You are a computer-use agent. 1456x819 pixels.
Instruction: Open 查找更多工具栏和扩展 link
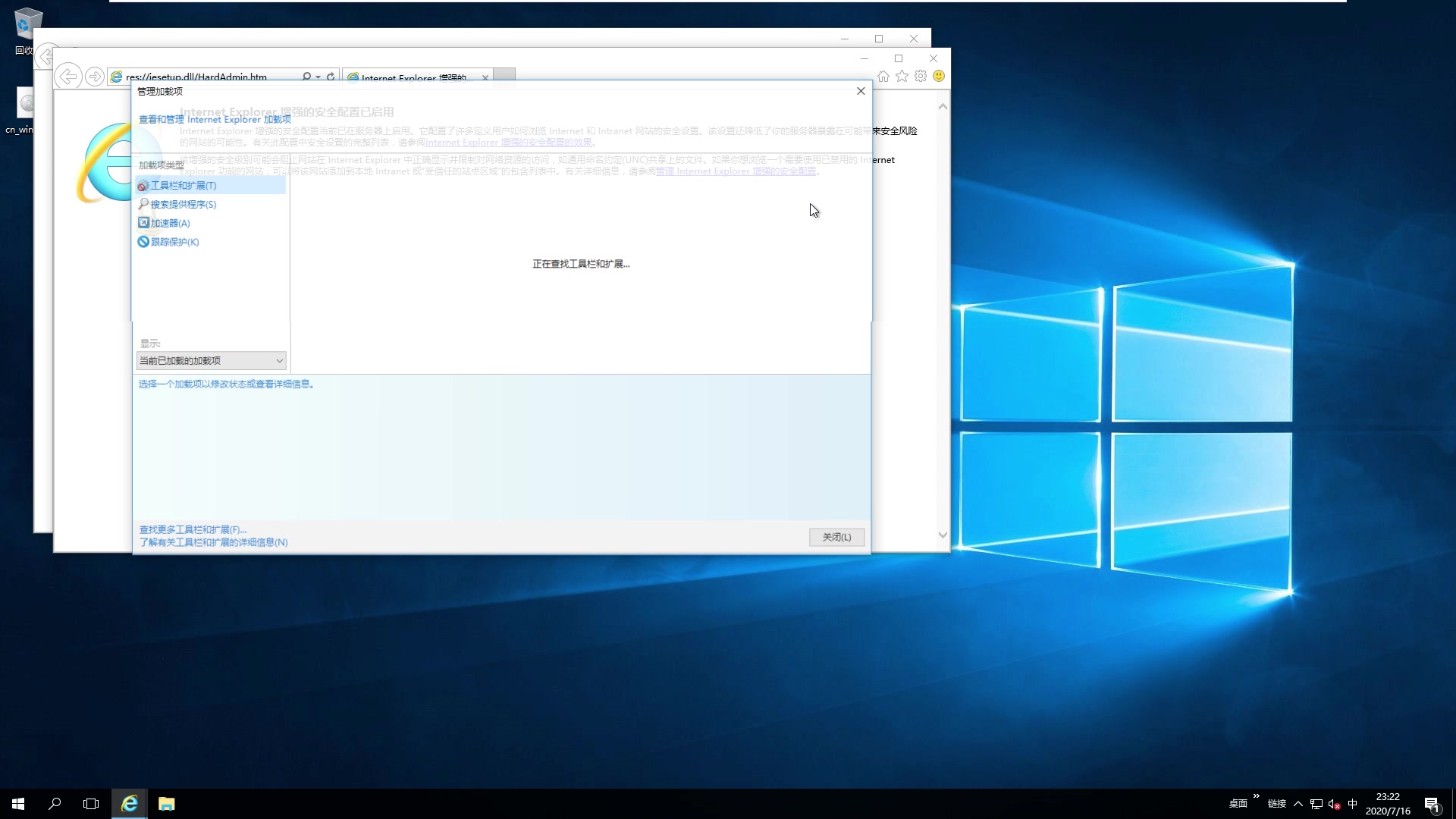192,529
